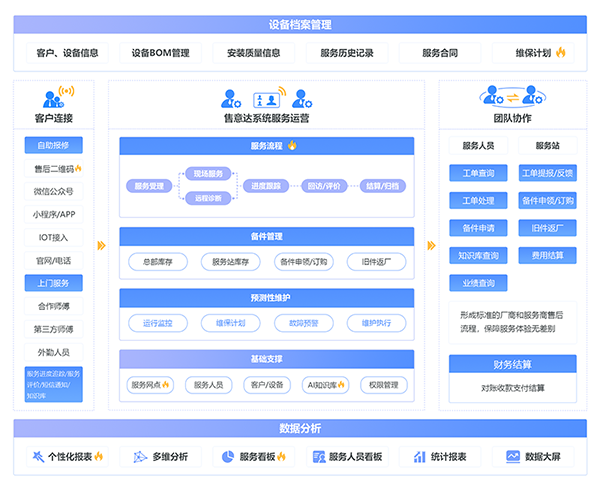Click the 工单查询 button
The image size is (600, 491).
pyautogui.click(x=478, y=173)
